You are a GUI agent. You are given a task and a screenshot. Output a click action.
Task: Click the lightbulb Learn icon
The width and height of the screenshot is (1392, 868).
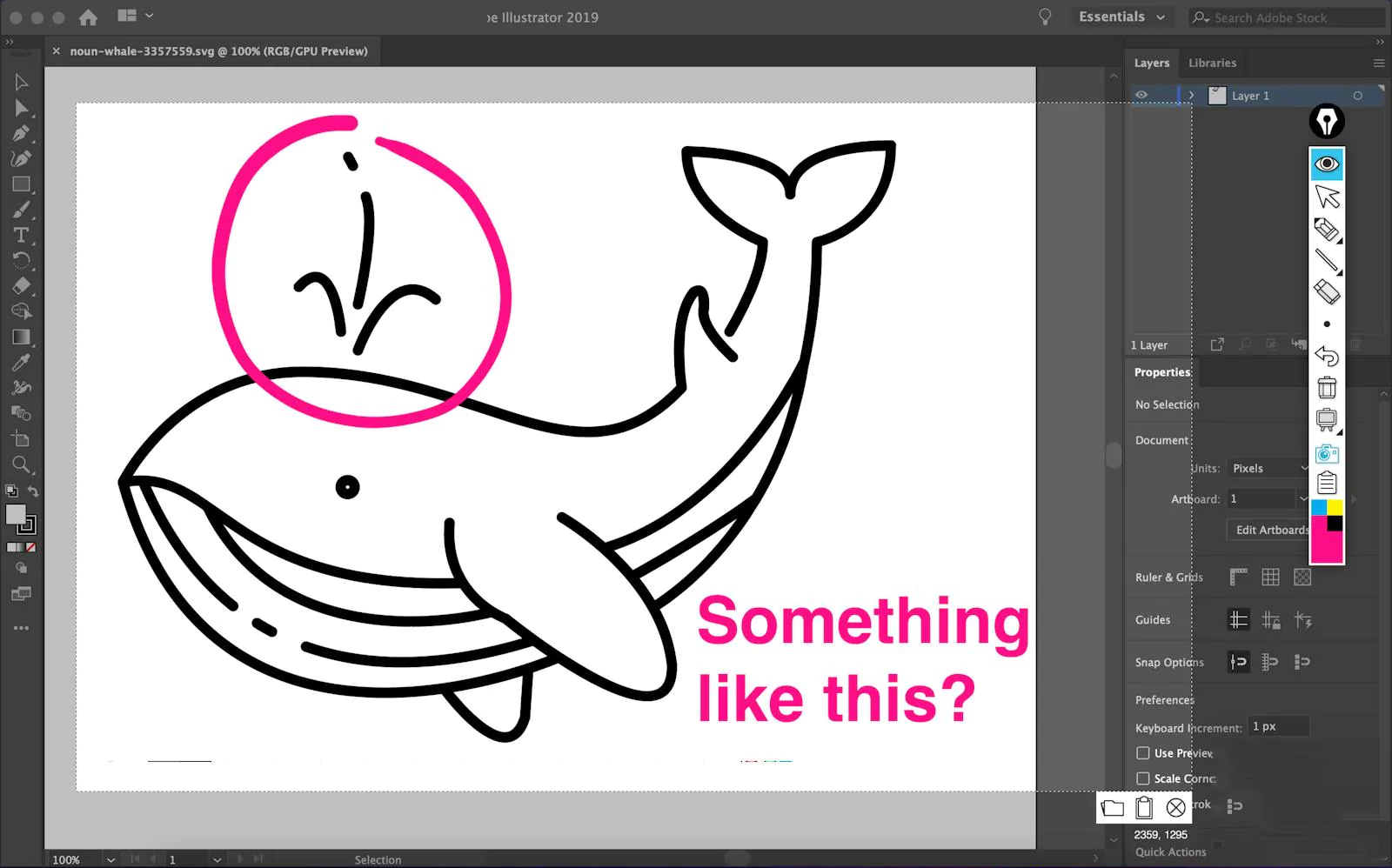point(1045,17)
